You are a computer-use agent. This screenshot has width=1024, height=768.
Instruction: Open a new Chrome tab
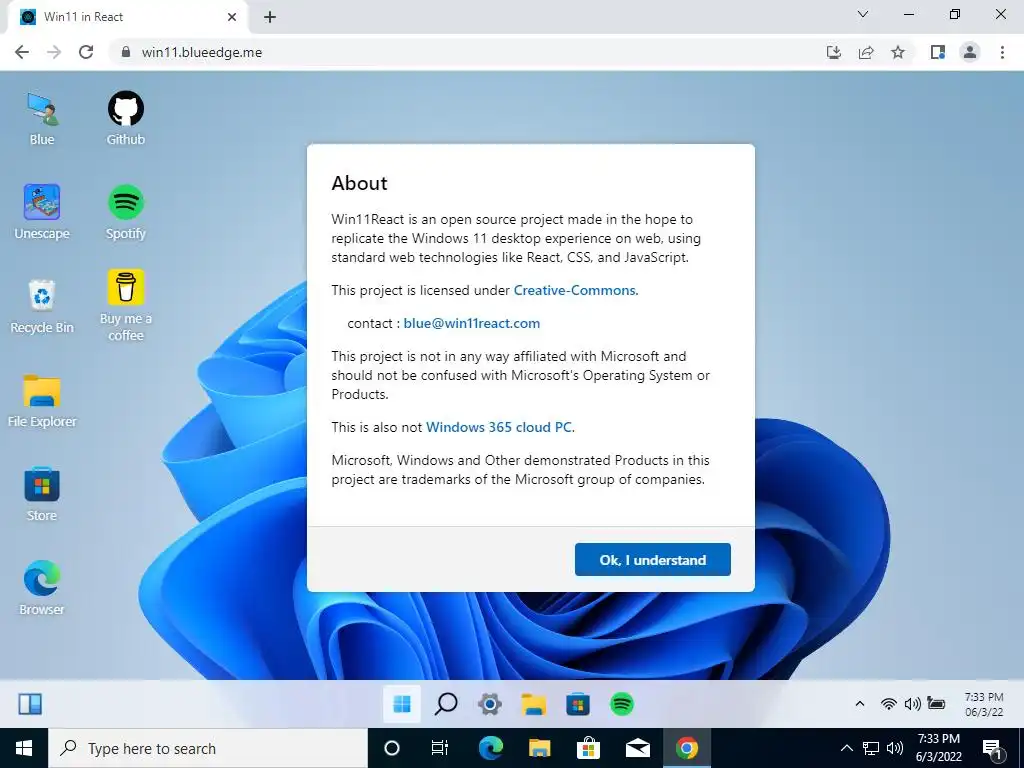point(270,17)
